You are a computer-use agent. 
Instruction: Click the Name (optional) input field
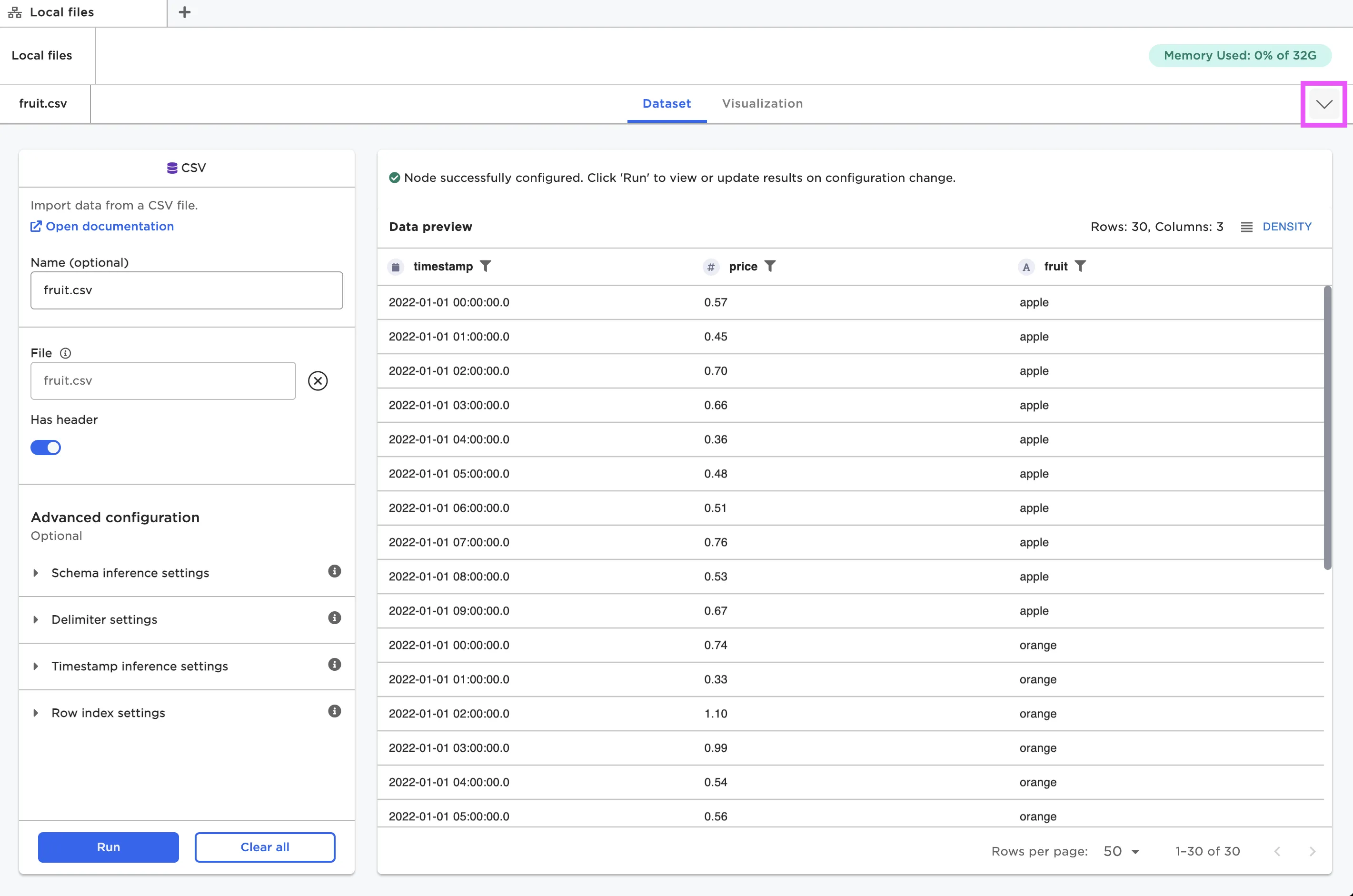[186, 290]
